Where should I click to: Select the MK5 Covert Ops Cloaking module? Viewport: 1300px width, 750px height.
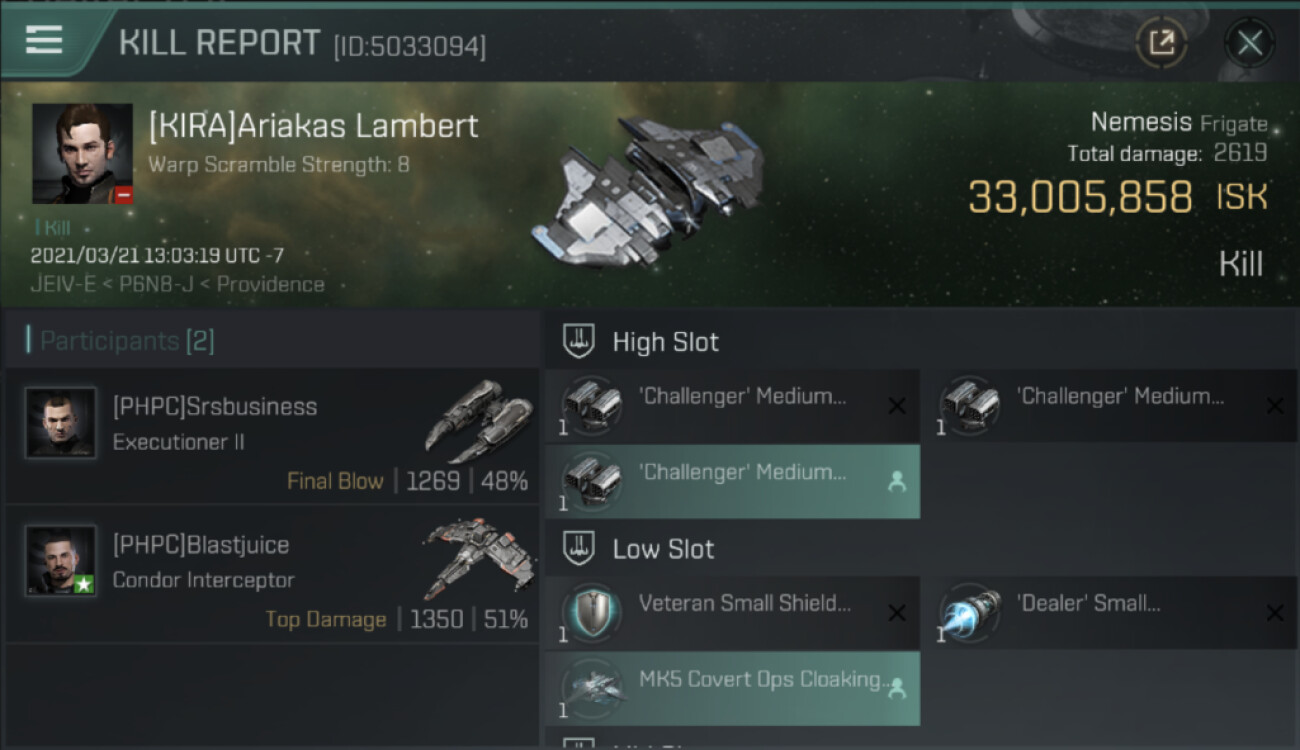732,688
